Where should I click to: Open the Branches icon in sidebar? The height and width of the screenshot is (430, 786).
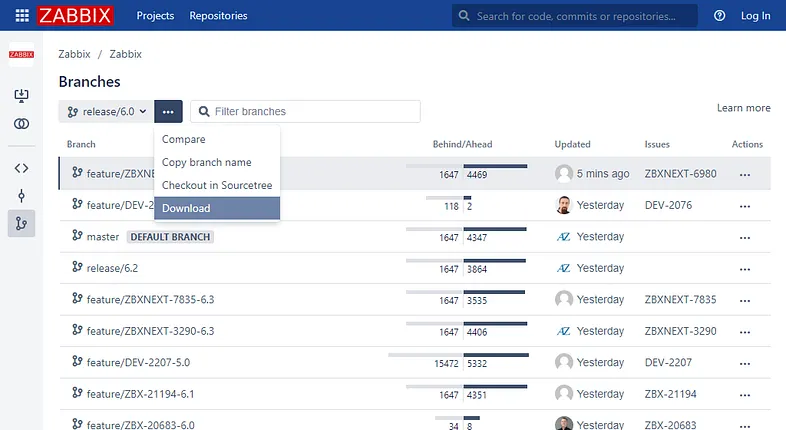22,224
